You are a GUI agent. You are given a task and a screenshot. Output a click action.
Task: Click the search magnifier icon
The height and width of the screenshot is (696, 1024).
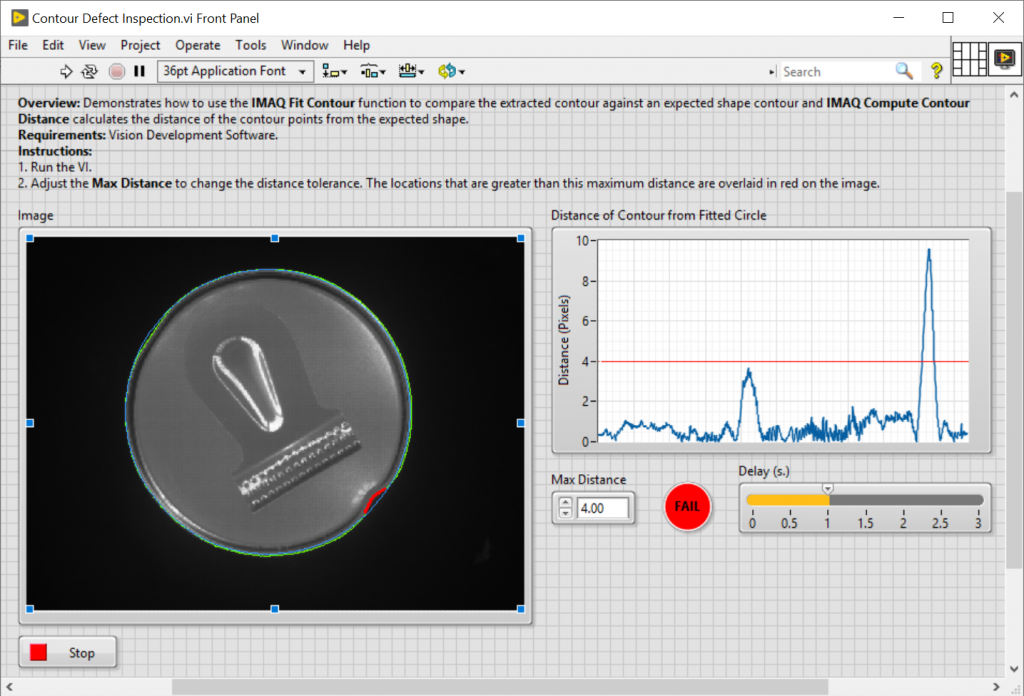tap(904, 71)
